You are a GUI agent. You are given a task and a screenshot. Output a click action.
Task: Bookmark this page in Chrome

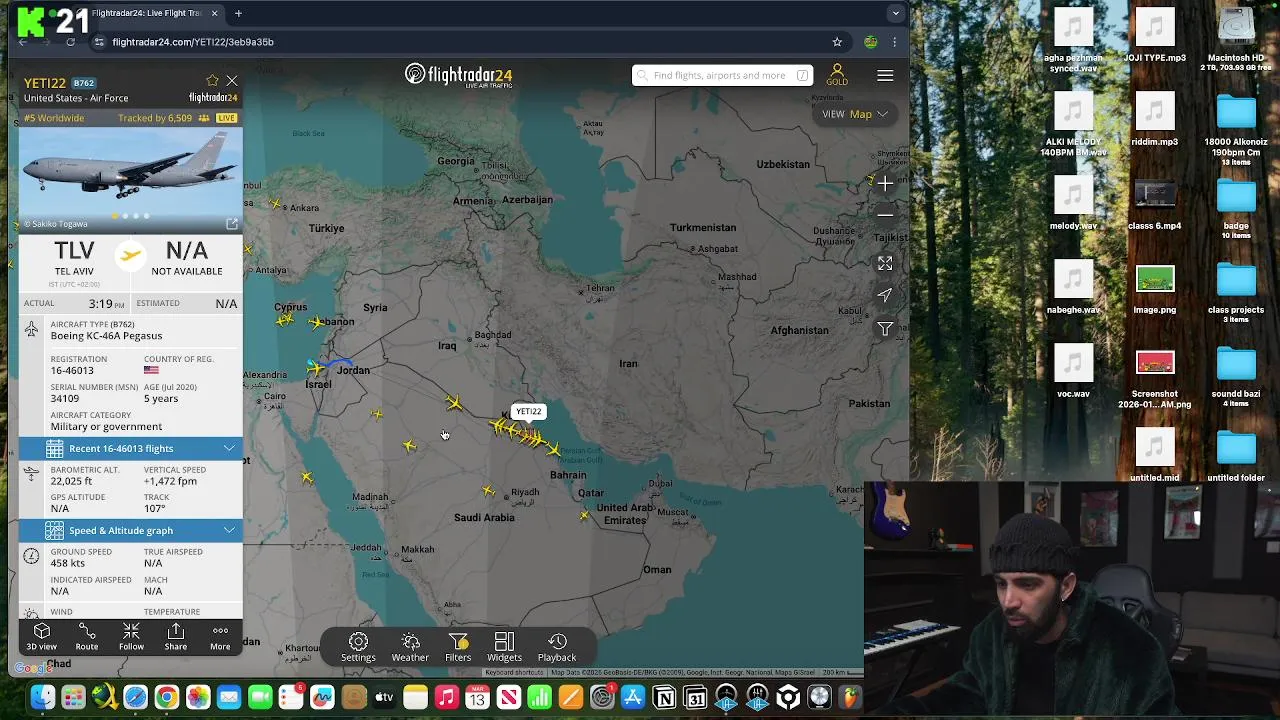(x=837, y=42)
